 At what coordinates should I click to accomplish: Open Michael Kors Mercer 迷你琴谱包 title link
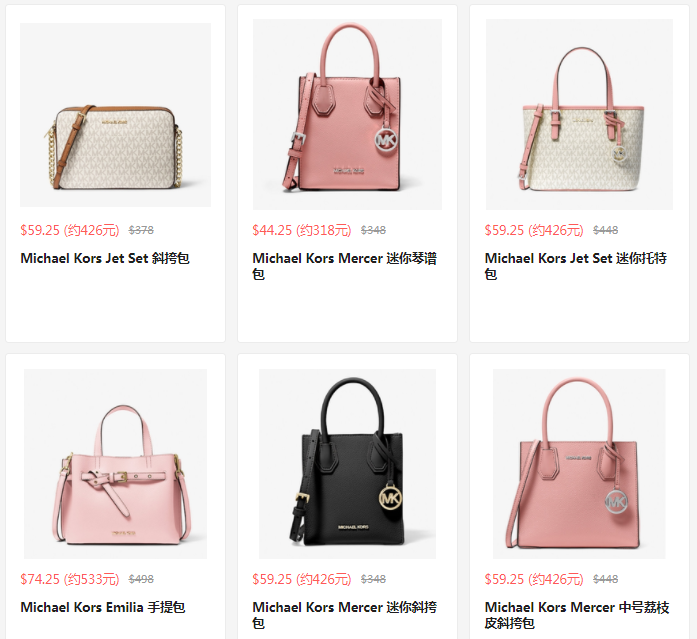344,266
